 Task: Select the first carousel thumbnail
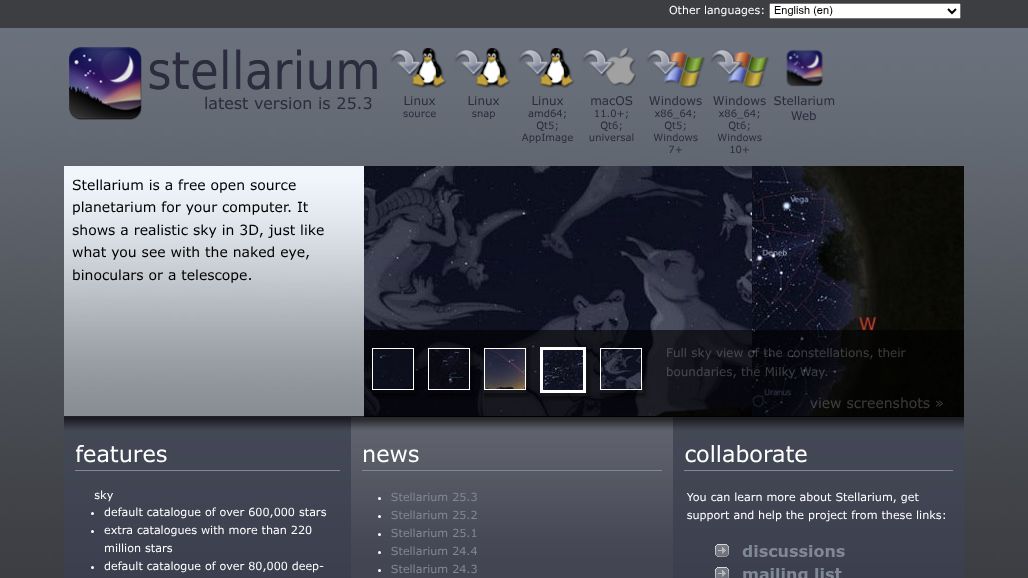[392, 369]
